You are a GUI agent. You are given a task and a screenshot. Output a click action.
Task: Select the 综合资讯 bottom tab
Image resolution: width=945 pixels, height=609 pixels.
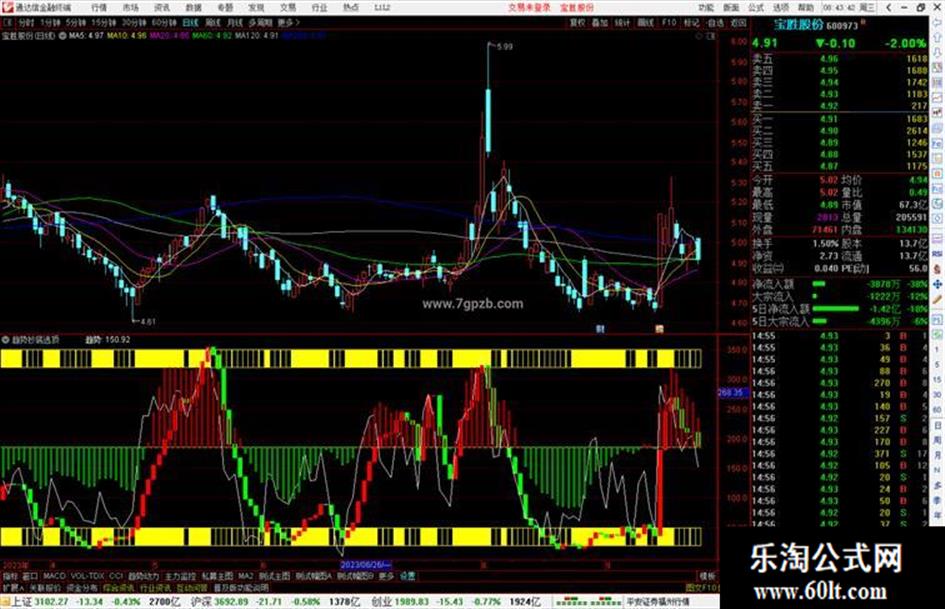coord(119,587)
